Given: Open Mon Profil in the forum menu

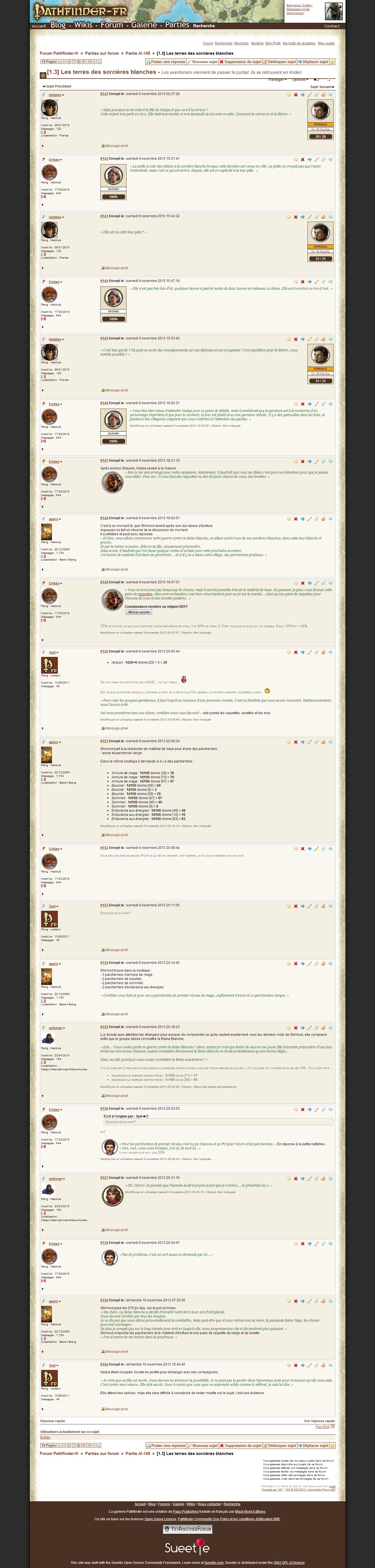Looking at the screenshot, I should click(273, 43).
